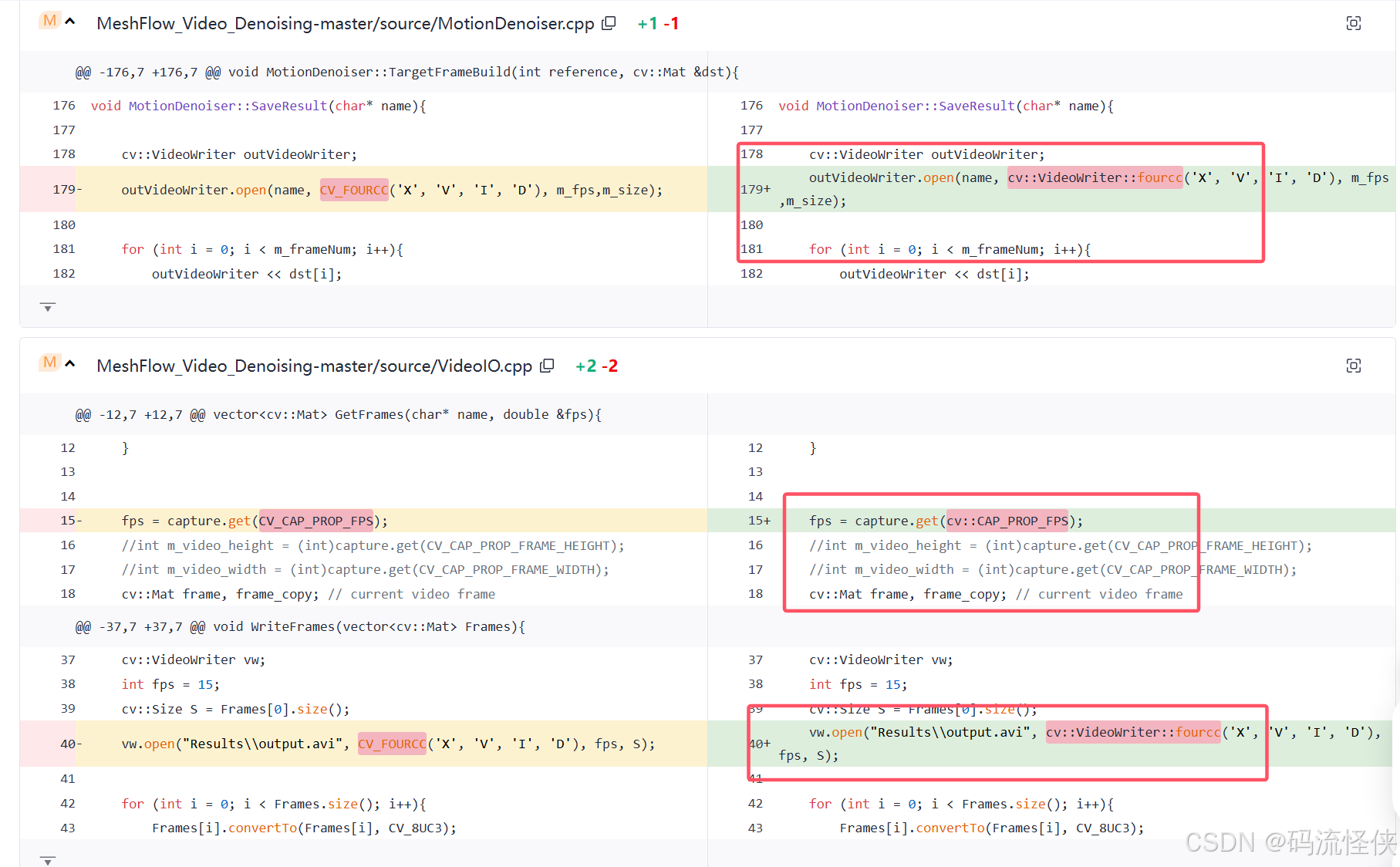The height and width of the screenshot is (867, 1400).
Task: Select added line 179 in the right pane
Action: (x=1051, y=189)
